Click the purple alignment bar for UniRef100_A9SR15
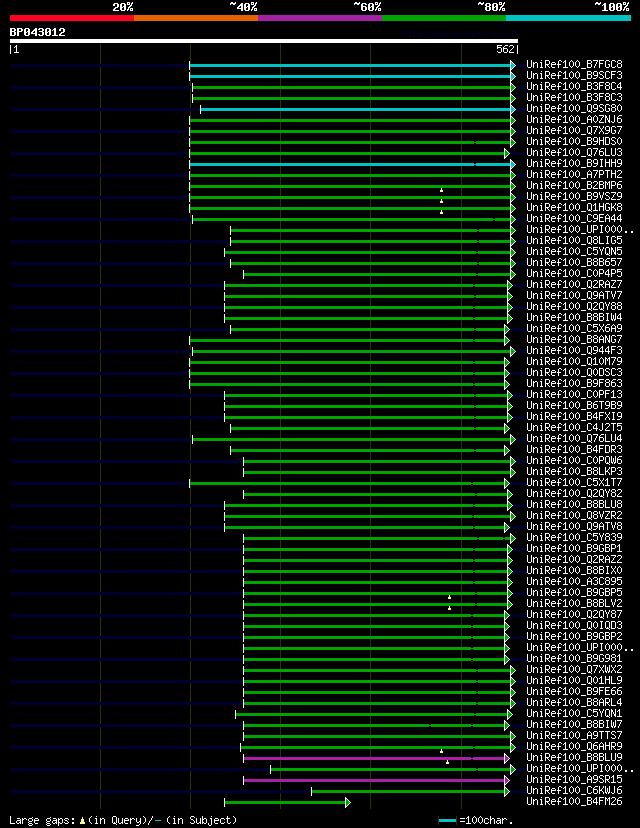The height and width of the screenshot is (828, 640). coord(376,780)
